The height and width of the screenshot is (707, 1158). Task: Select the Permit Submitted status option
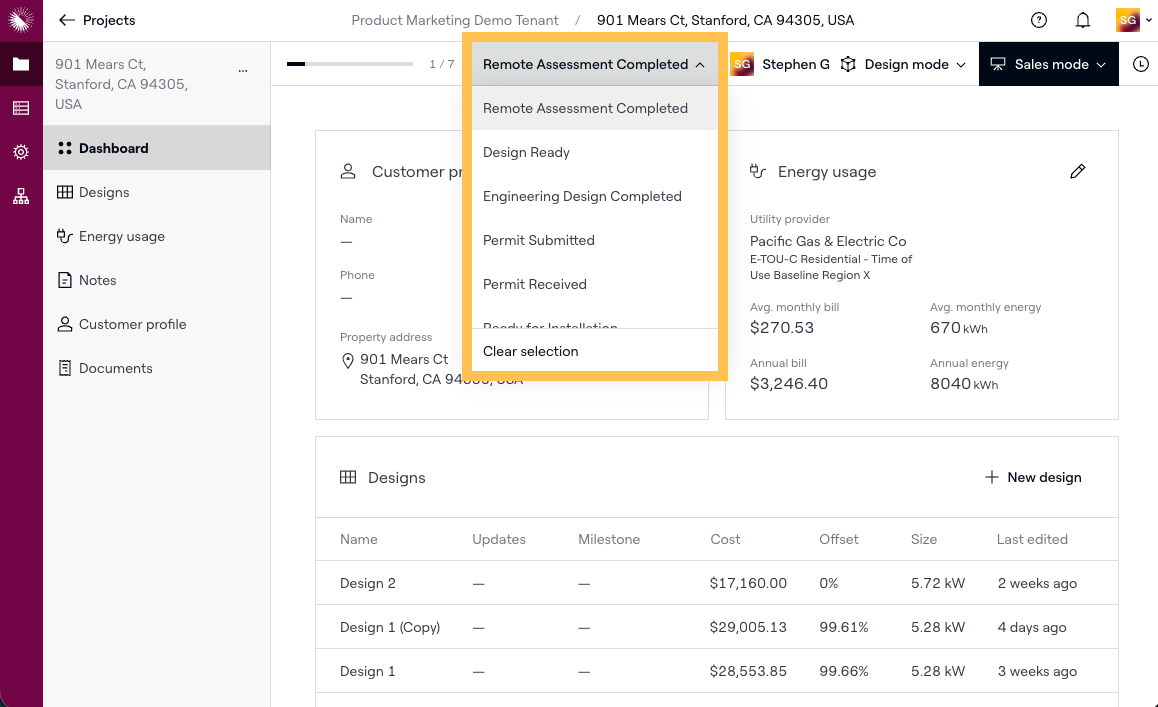[595, 240]
